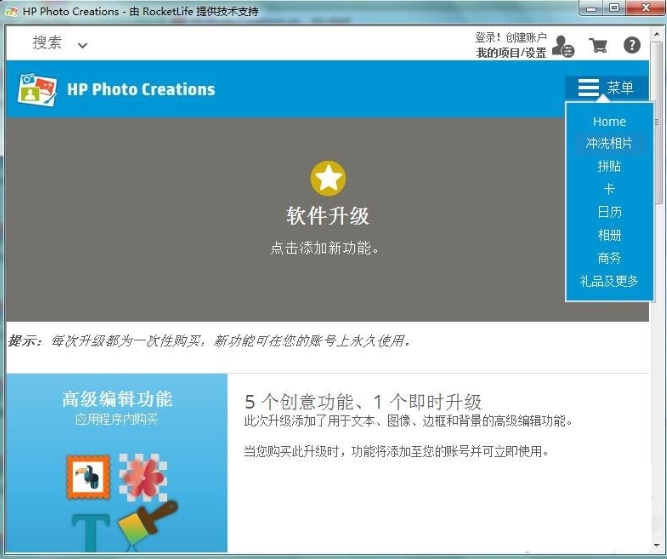Select 相册 in the menu
Image resolution: width=667 pixels, height=559 pixels.
click(609, 235)
